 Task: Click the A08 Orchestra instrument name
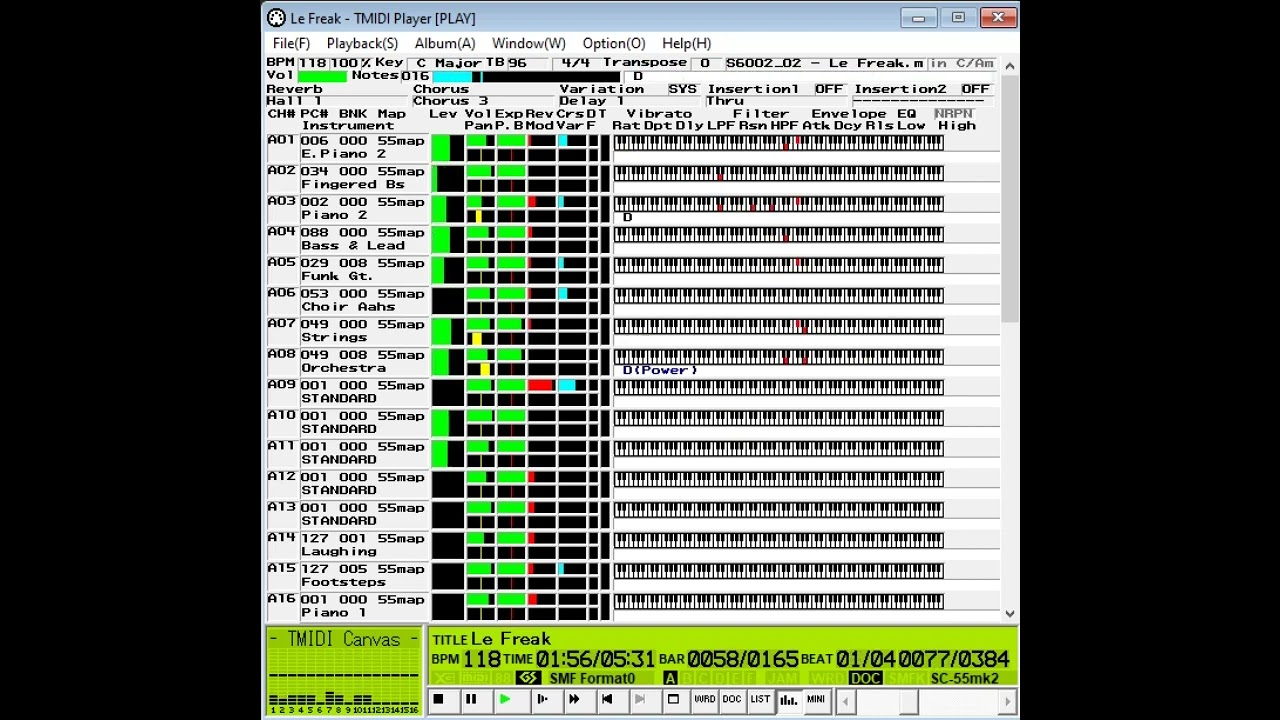click(343, 367)
